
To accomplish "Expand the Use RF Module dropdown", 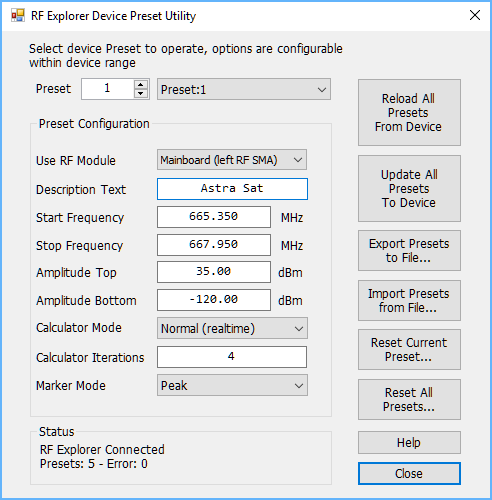I will coord(232,160).
